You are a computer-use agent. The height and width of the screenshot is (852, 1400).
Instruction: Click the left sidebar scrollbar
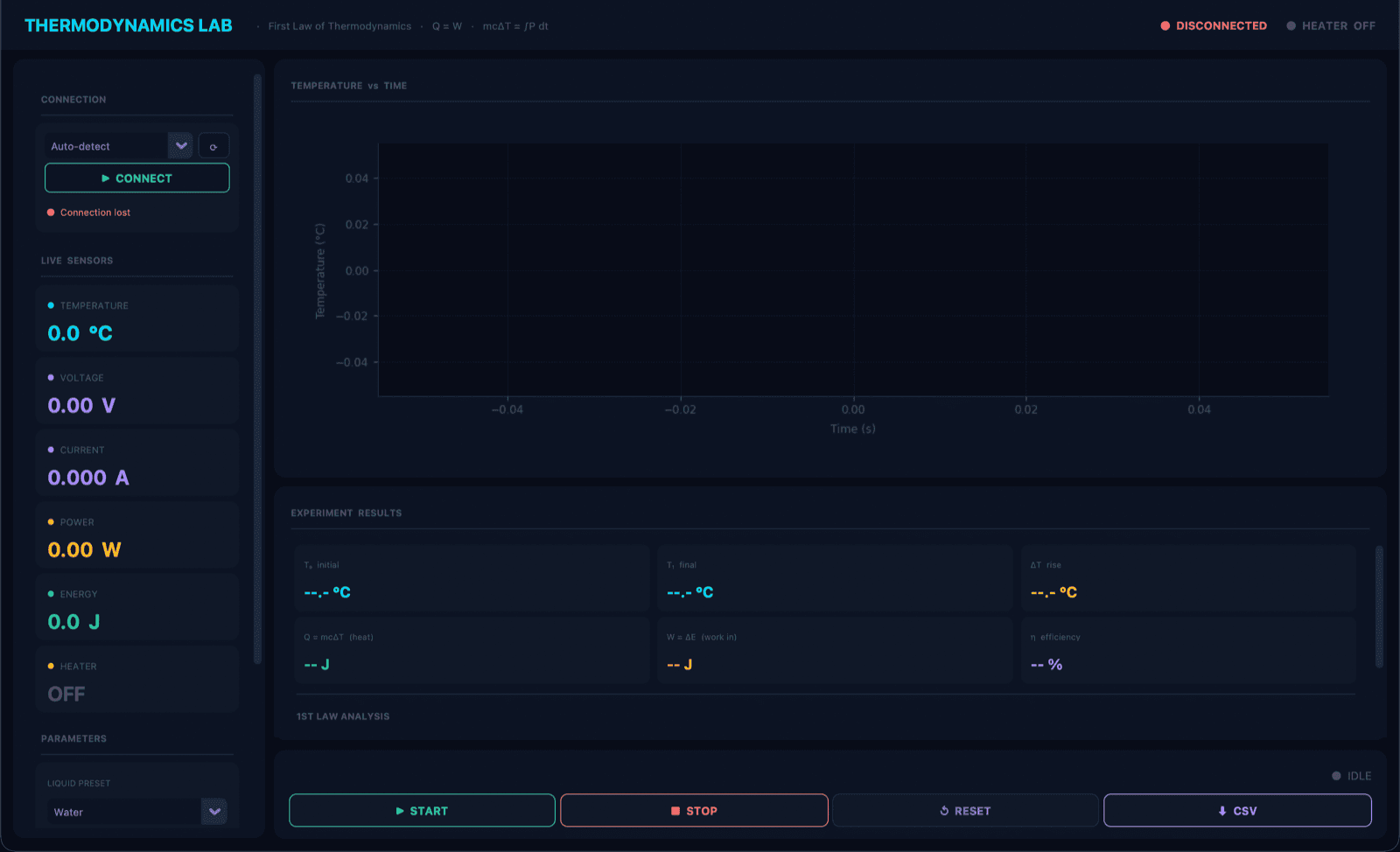coord(257,369)
